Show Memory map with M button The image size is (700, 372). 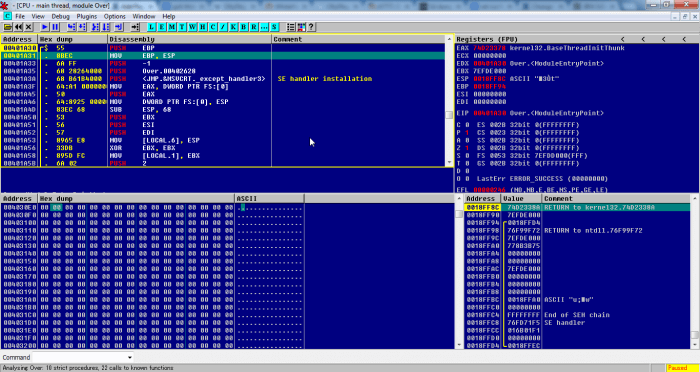(x=172, y=27)
